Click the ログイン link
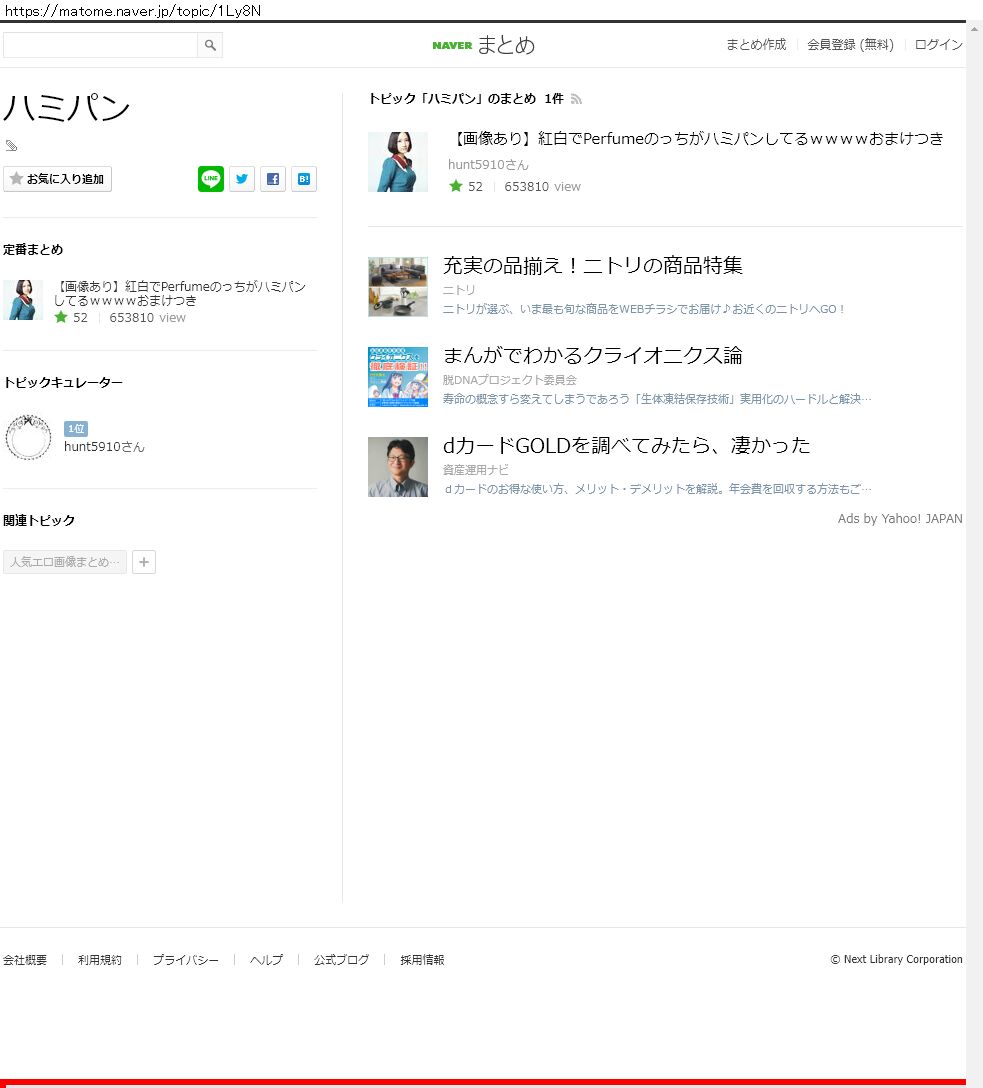Image resolution: width=983 pixels, height=1088 pixels. [938, 45]
